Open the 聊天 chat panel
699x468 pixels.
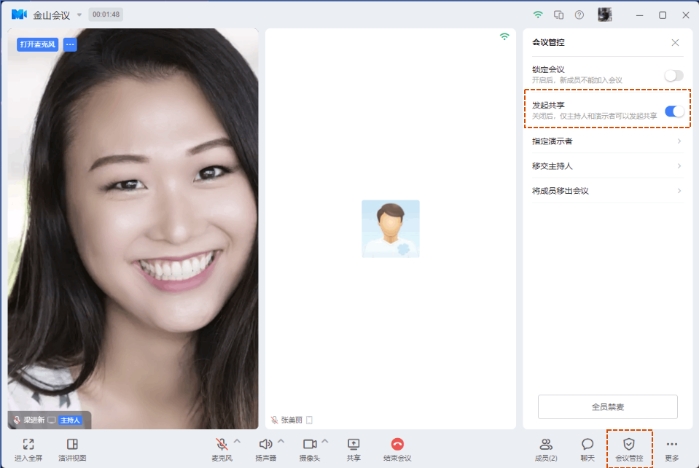click(587, 444)
